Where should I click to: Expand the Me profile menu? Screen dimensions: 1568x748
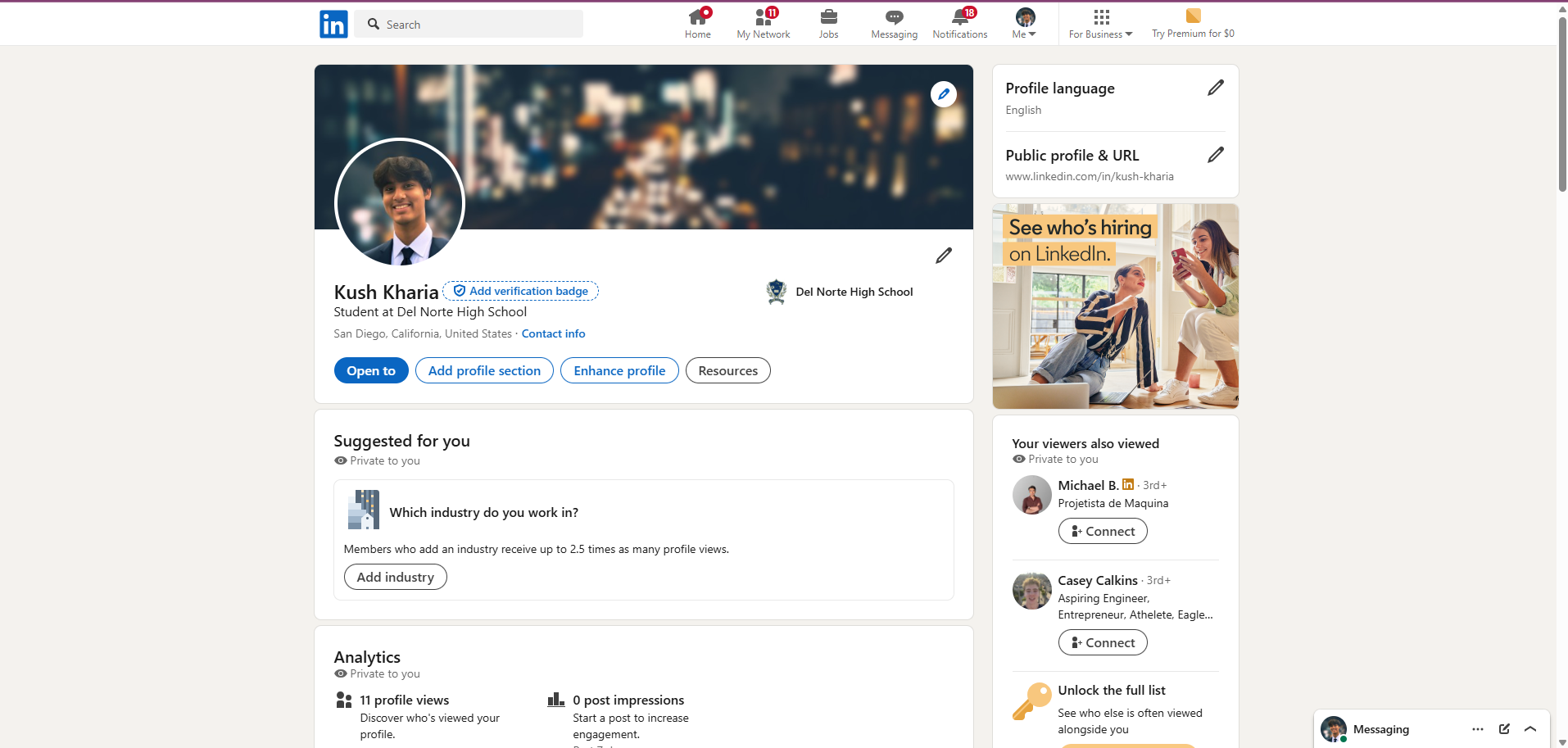coord(1025,23)
